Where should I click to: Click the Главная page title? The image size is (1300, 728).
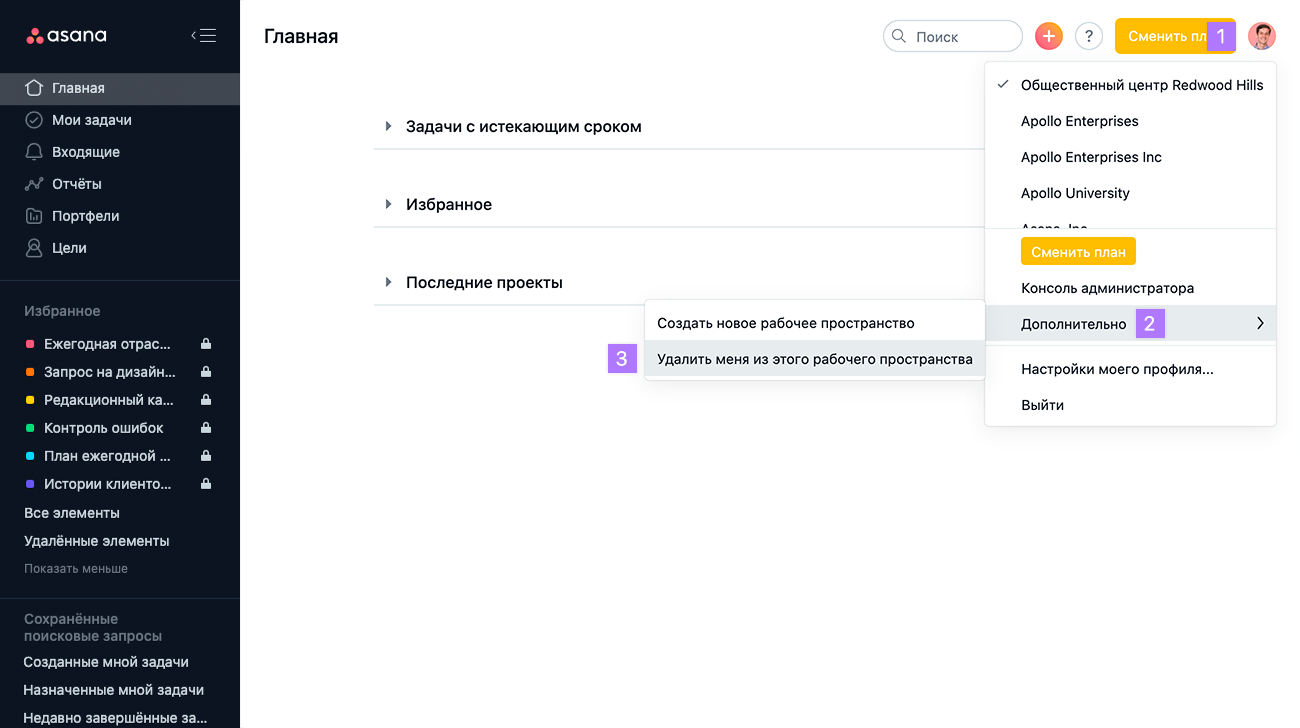[301, 36]
